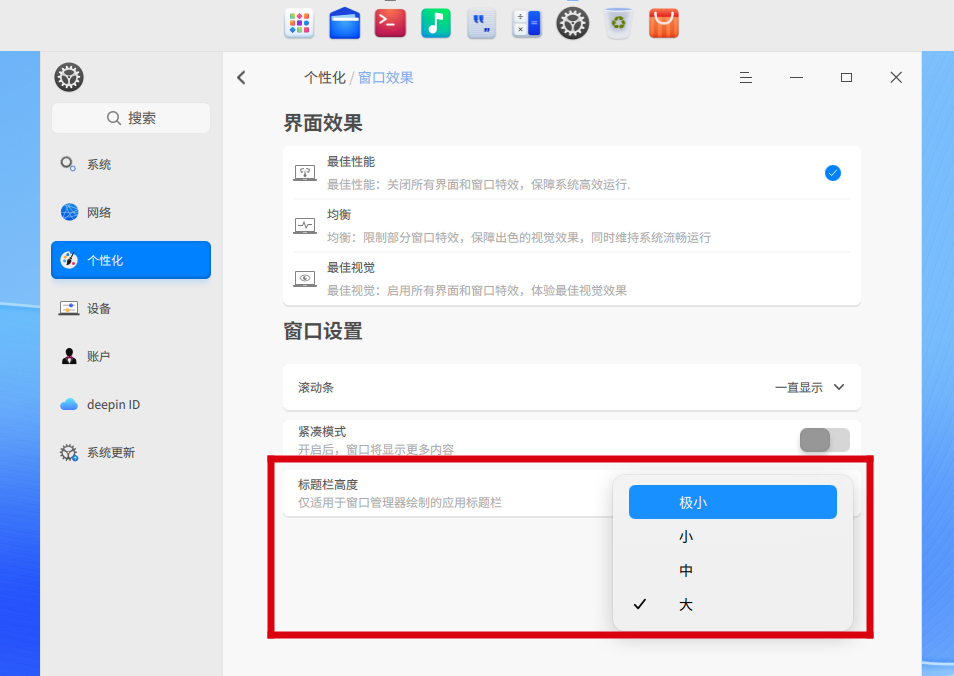Choose 小 title bar height
Image resolution: width=954 pixels, height=676 pixels.
tap(733, 537)
